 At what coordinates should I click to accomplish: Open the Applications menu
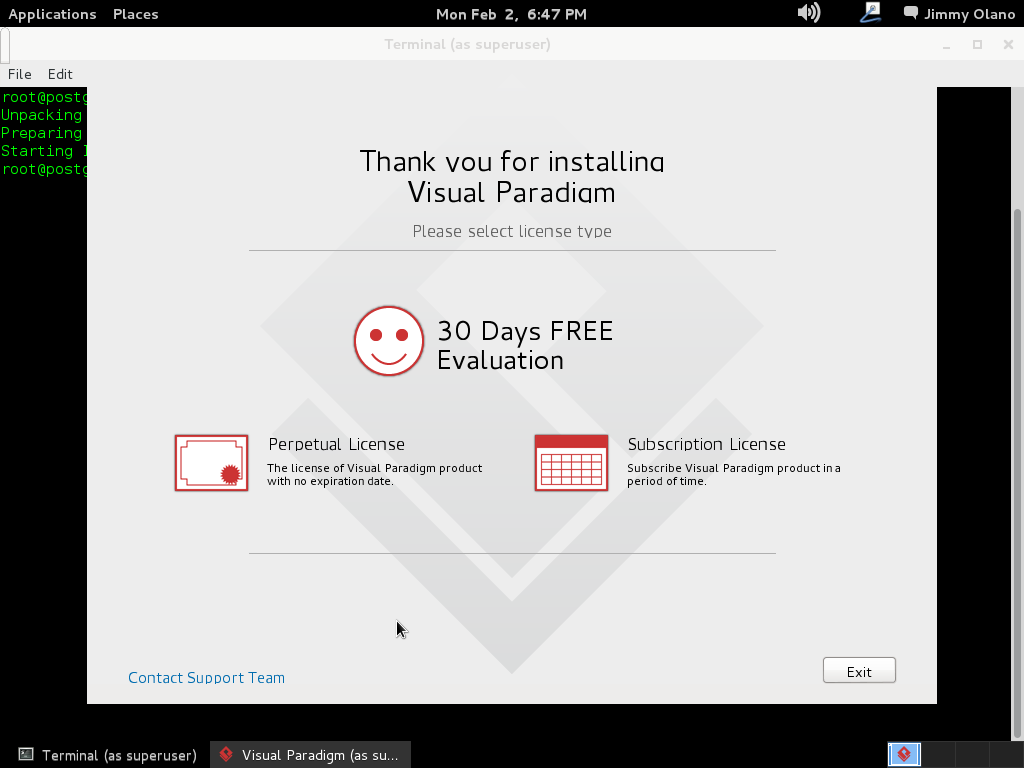pyautogui.click(x=52, y=14)
